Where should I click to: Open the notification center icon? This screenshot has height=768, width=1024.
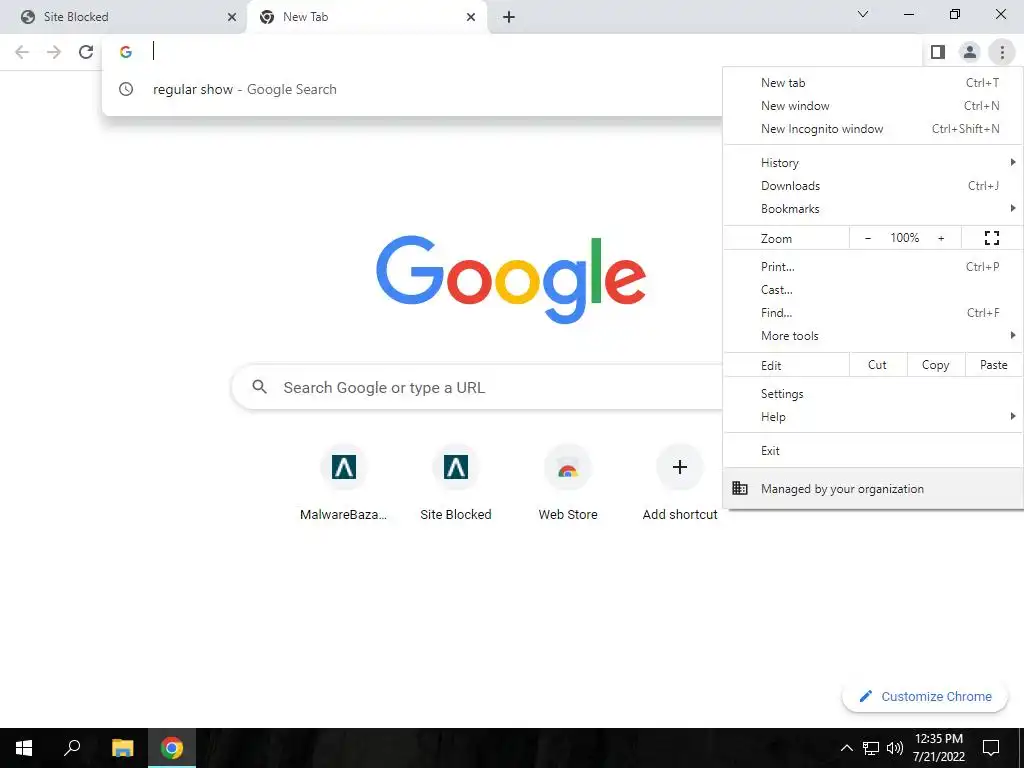991,748
